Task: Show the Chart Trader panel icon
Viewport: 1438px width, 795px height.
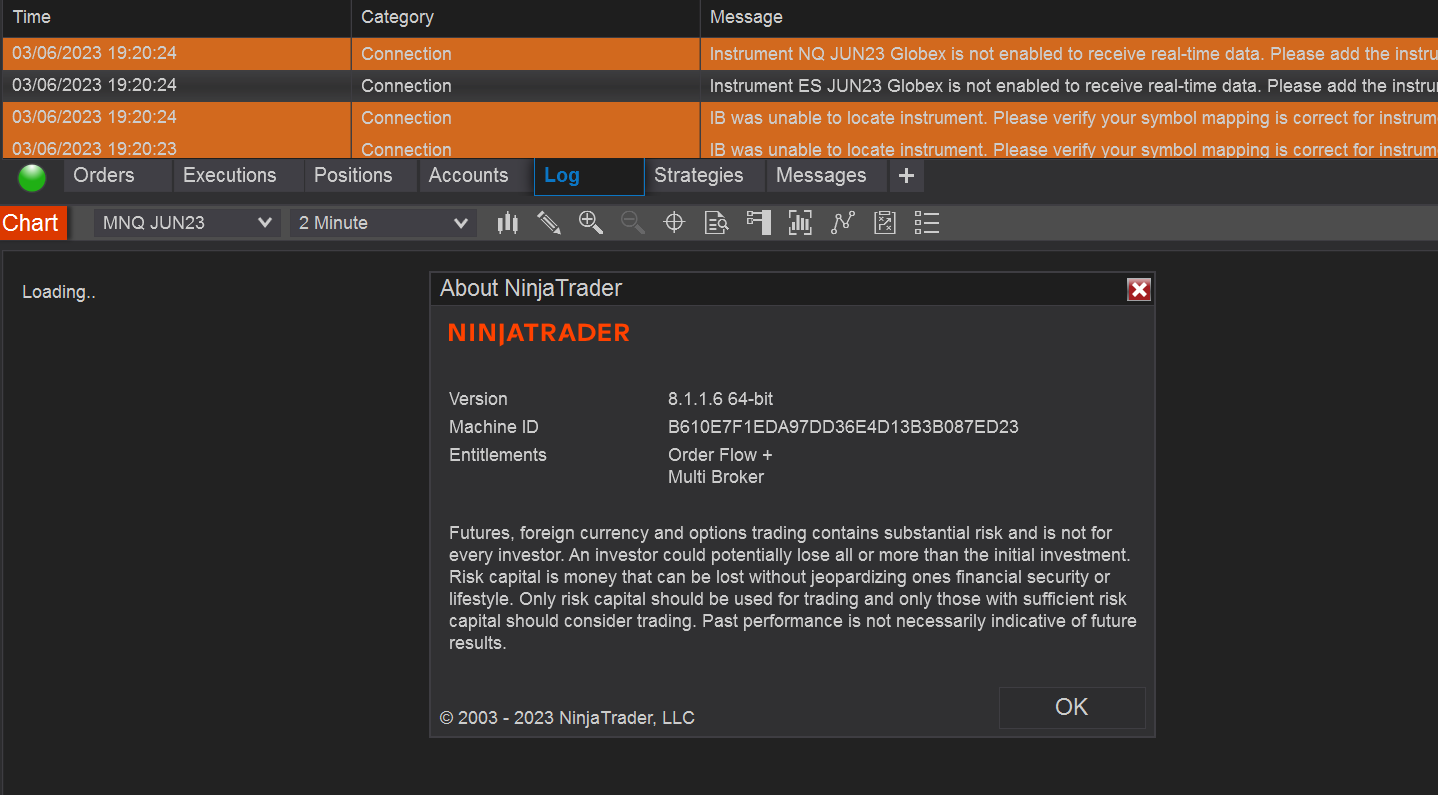Action: pyautogui.click(x=759, y=223)
